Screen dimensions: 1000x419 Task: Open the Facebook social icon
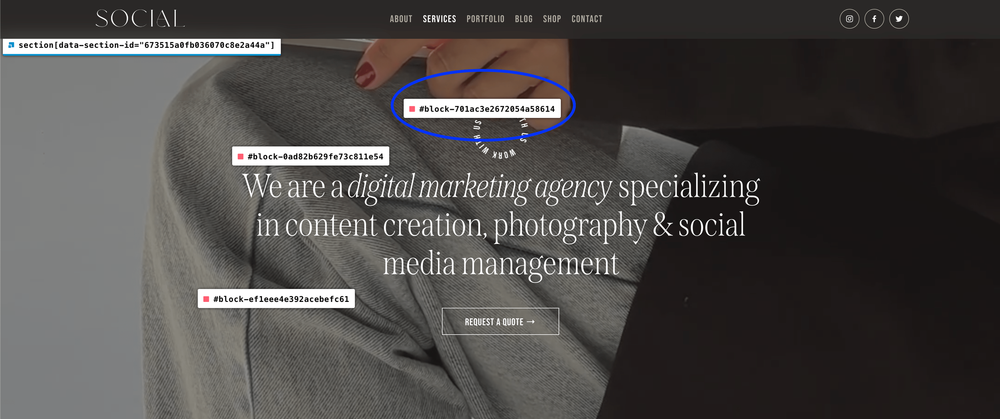point(874,19)
